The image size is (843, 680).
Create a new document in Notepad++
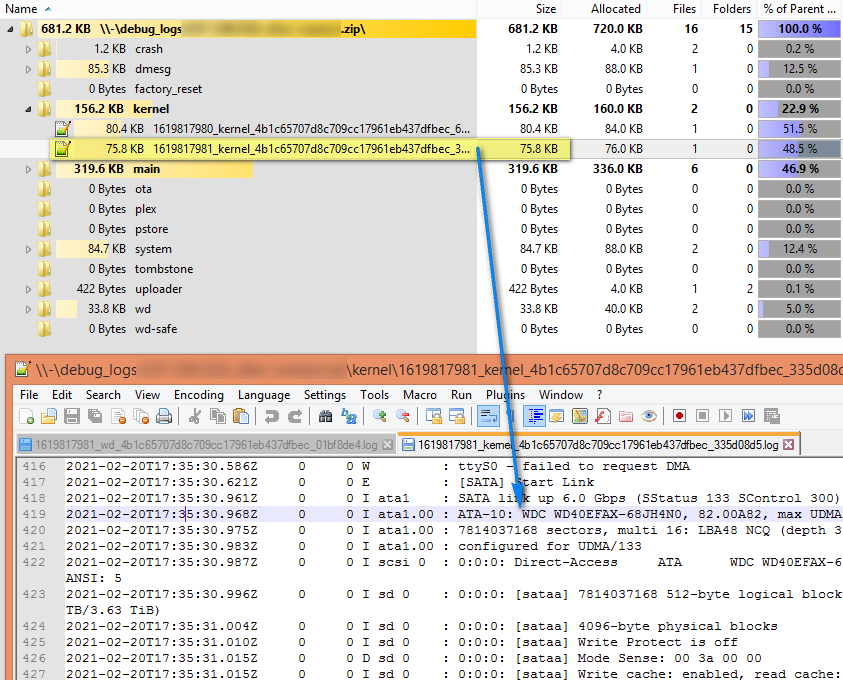click(x=26, y=416)
